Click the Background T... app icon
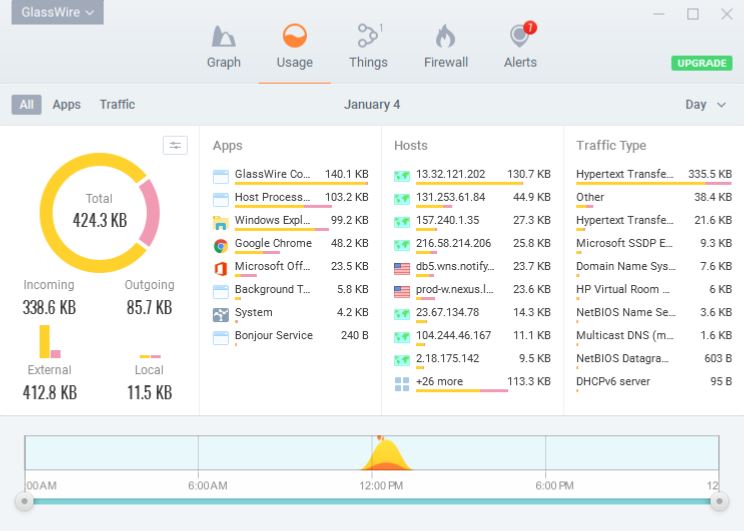Viewport: 744px width, 531px height. [221, 292]
